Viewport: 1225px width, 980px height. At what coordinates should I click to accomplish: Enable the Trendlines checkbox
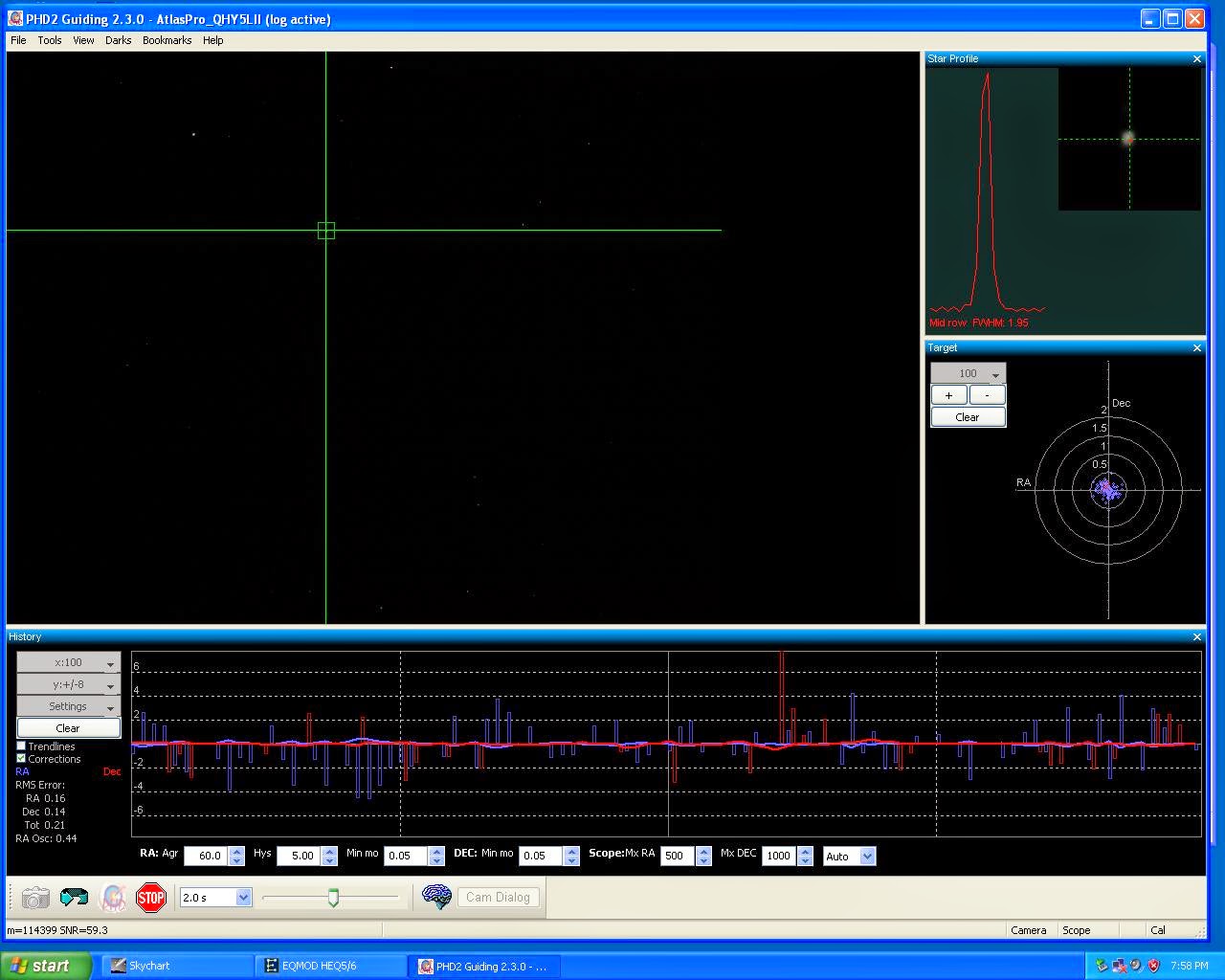tap(21, 746)
